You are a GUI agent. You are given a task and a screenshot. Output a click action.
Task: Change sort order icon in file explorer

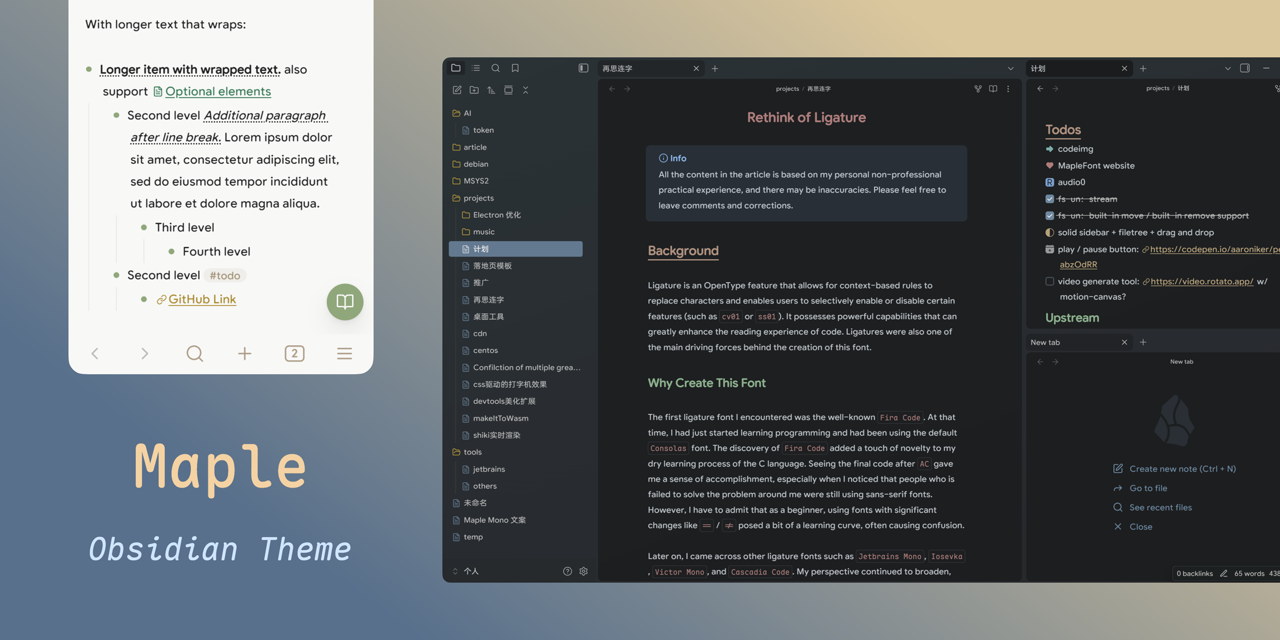click(x=491, y=90)
